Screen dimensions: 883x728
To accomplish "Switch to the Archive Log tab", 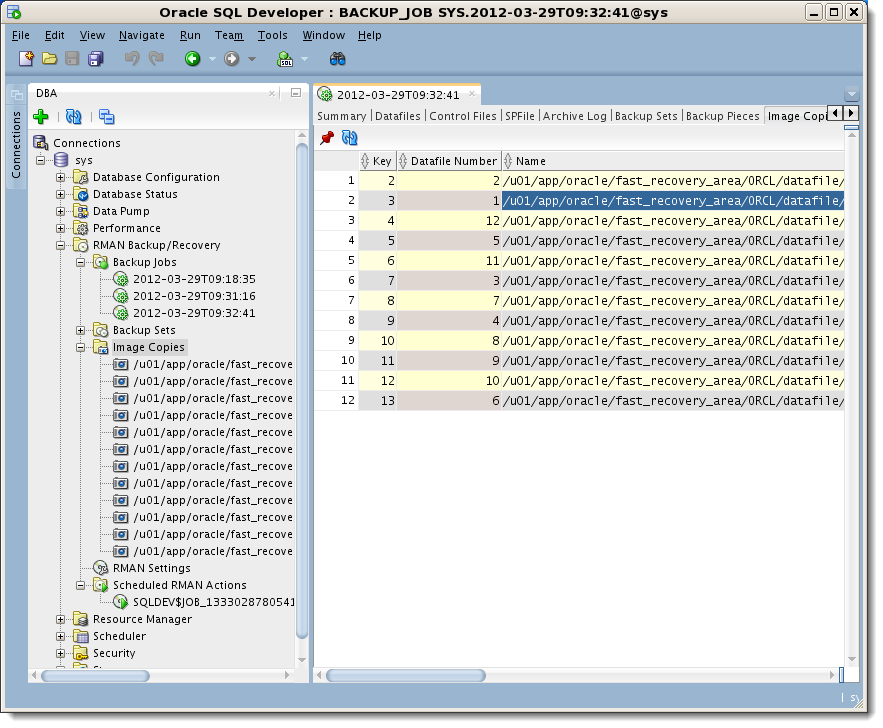I will (x=574, y=116).
